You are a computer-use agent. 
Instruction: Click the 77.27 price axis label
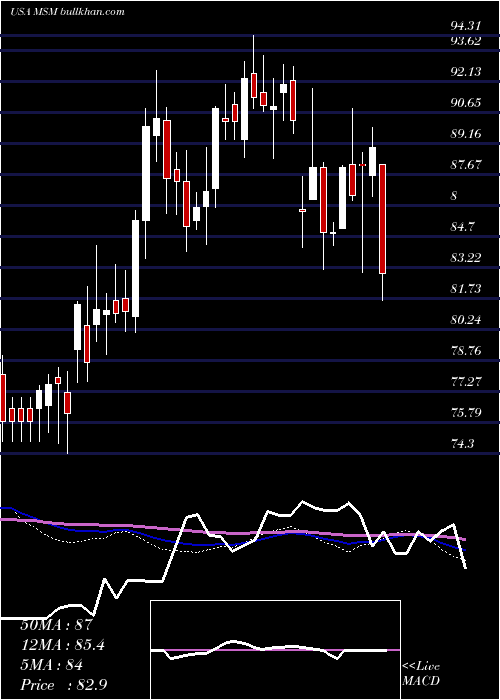pos(466,382)
